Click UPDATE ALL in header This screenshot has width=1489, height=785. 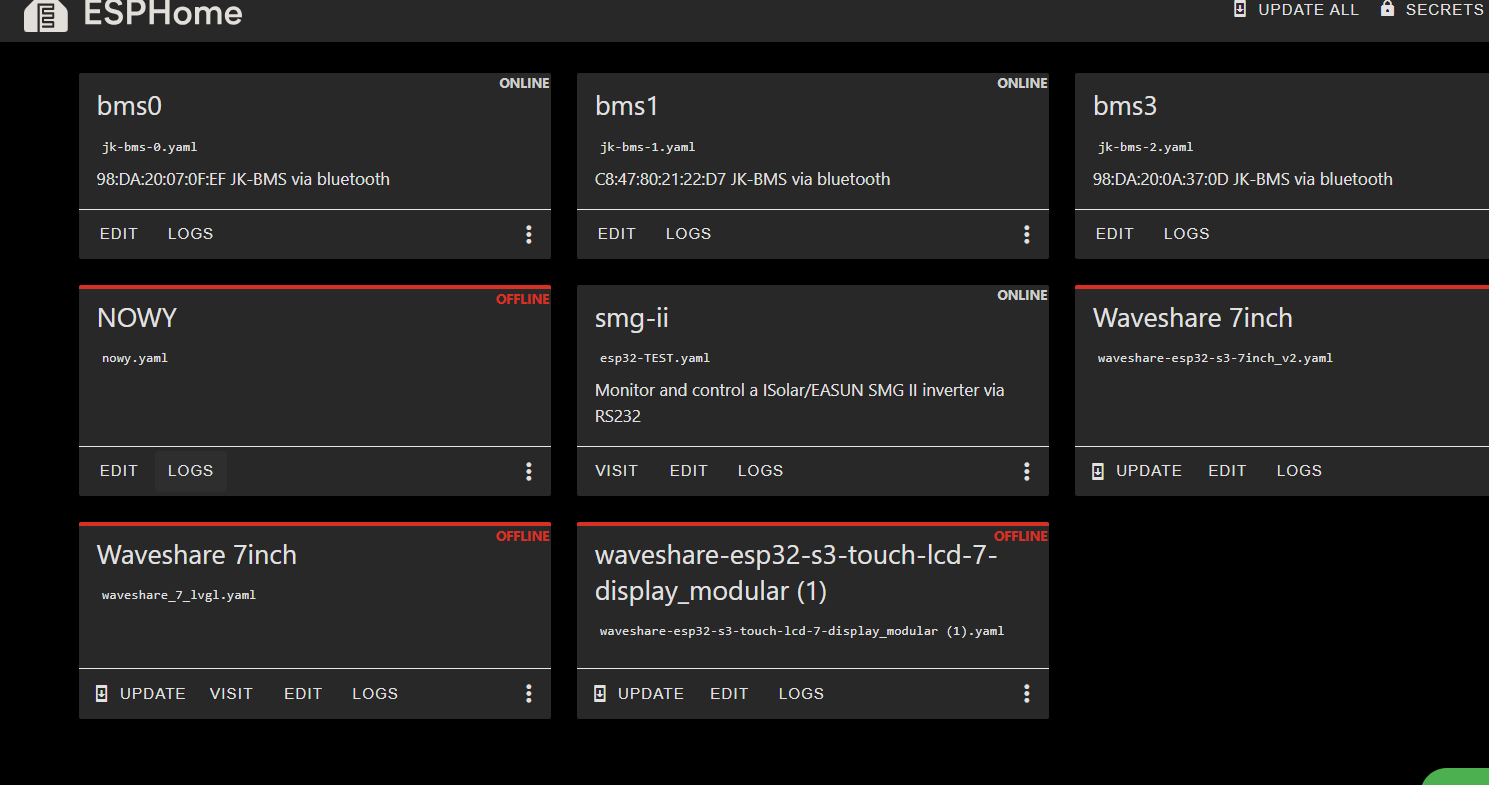[x=1296, y=10]
